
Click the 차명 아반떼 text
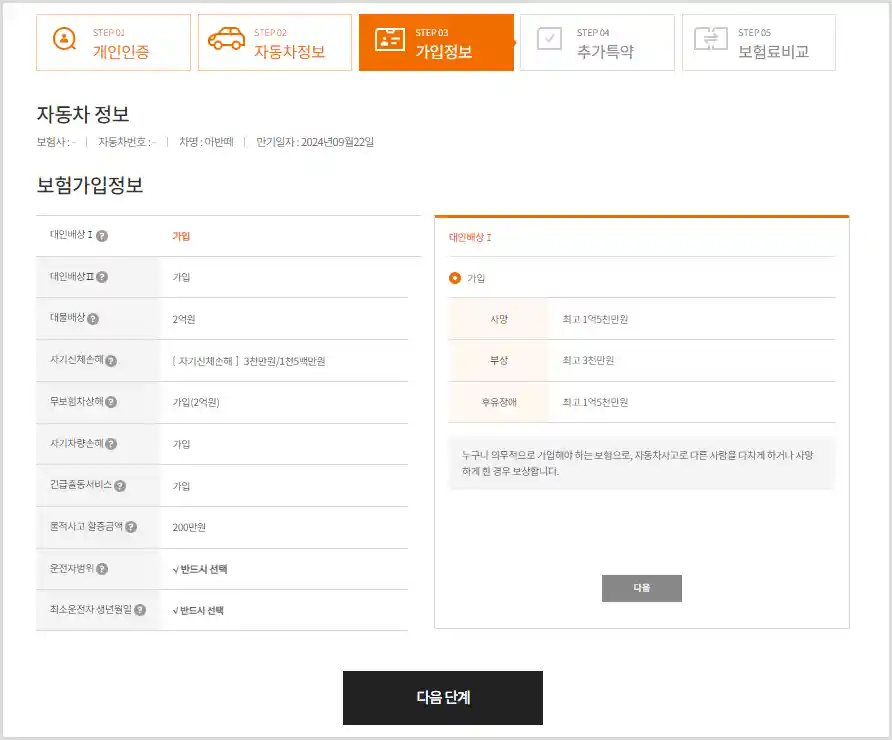(207, 142)
